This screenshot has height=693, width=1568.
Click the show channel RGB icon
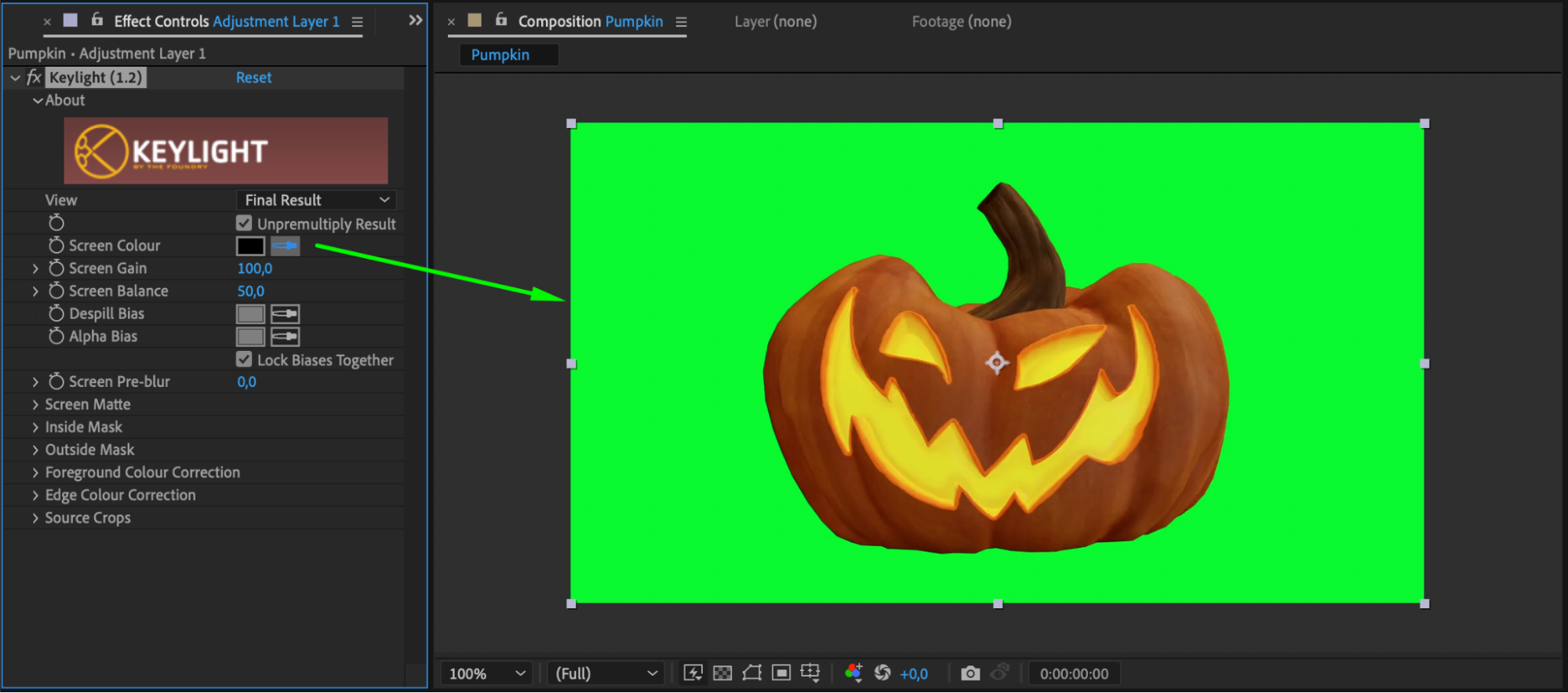click(x=853, y=673)
